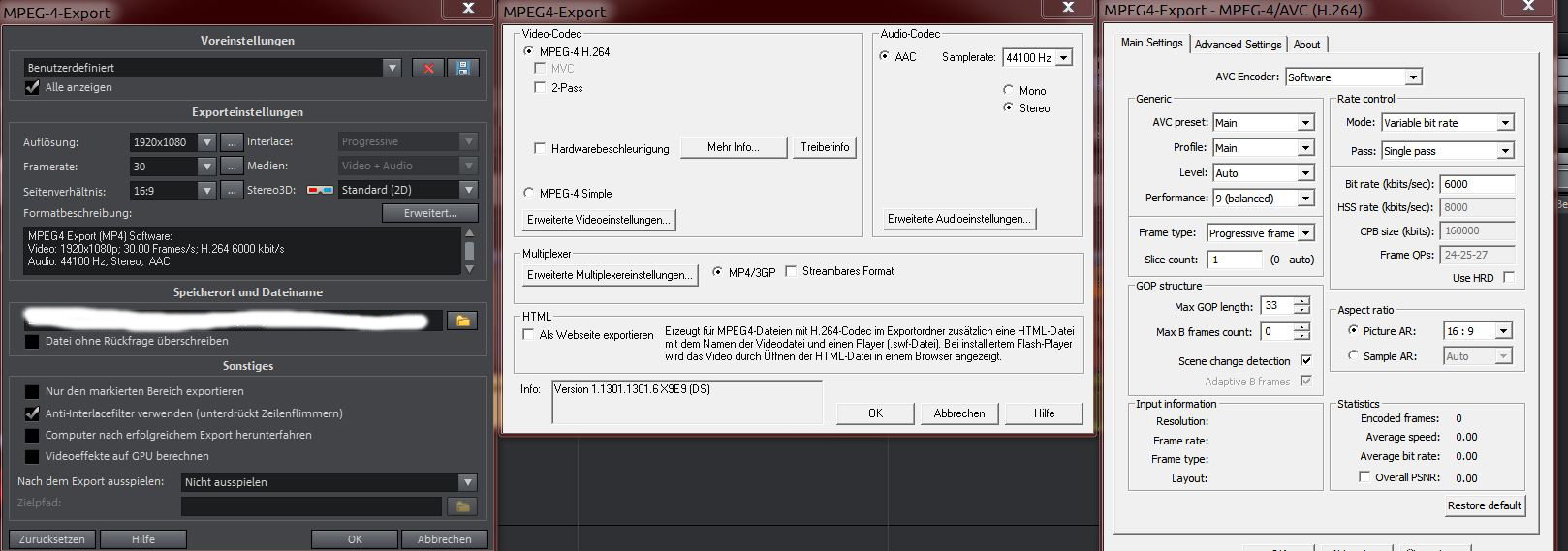This screenshot has width=1568, height=551.
Task: Toggle Scene change detection checkbox
Action: (x=1306, y=360)
